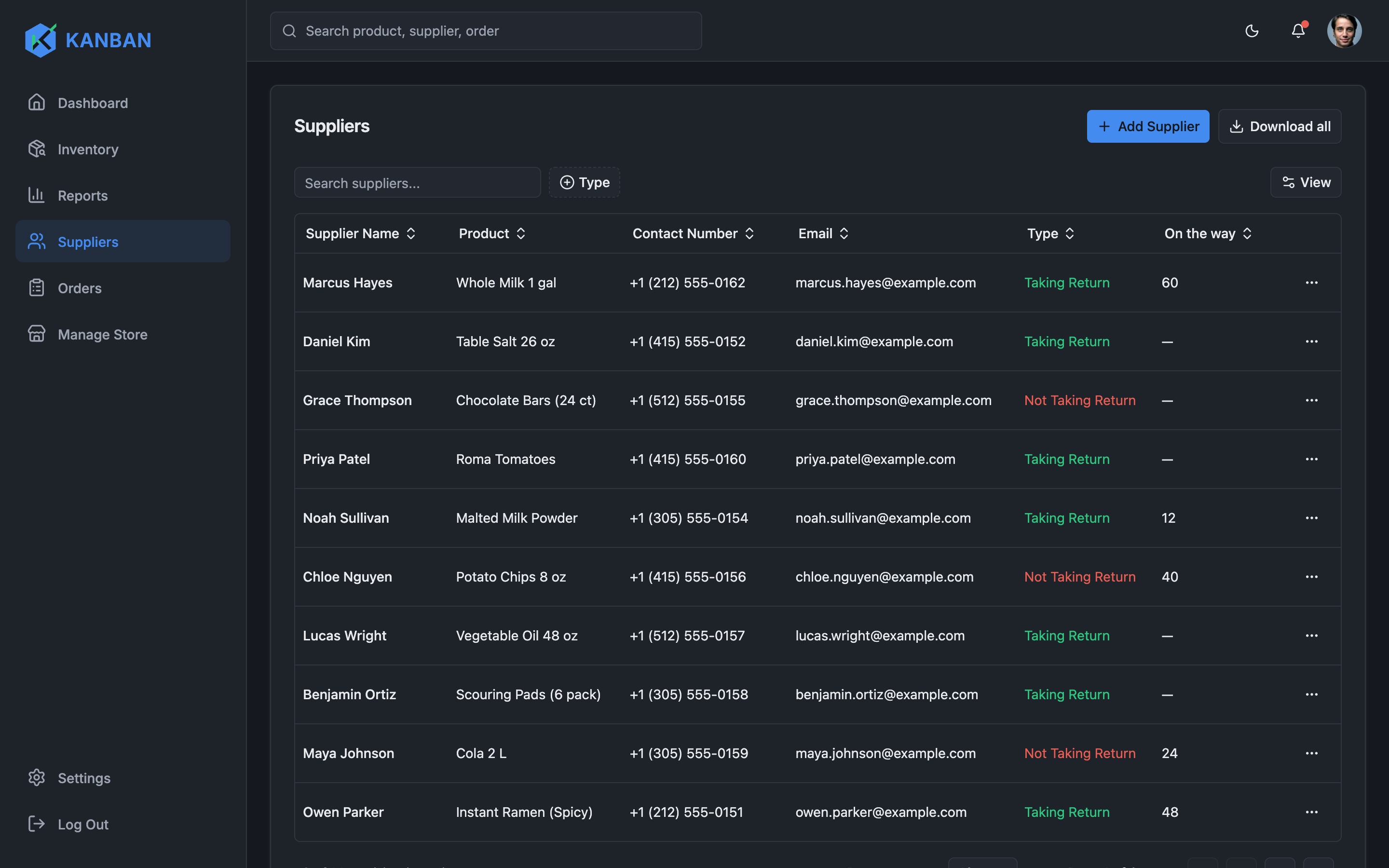Viewport: 1389px width, 868px height.
Task: Click Log Out
Action: [123, 825]
